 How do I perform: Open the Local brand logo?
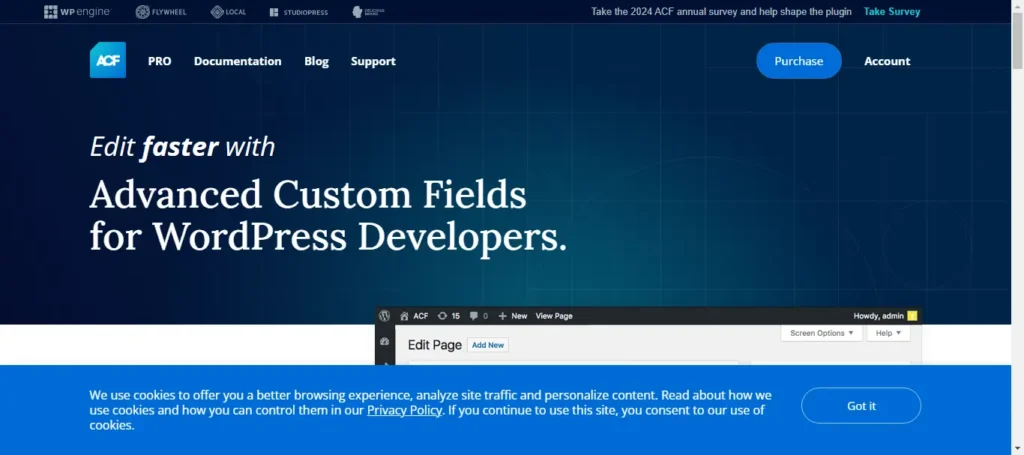point(229,12)
